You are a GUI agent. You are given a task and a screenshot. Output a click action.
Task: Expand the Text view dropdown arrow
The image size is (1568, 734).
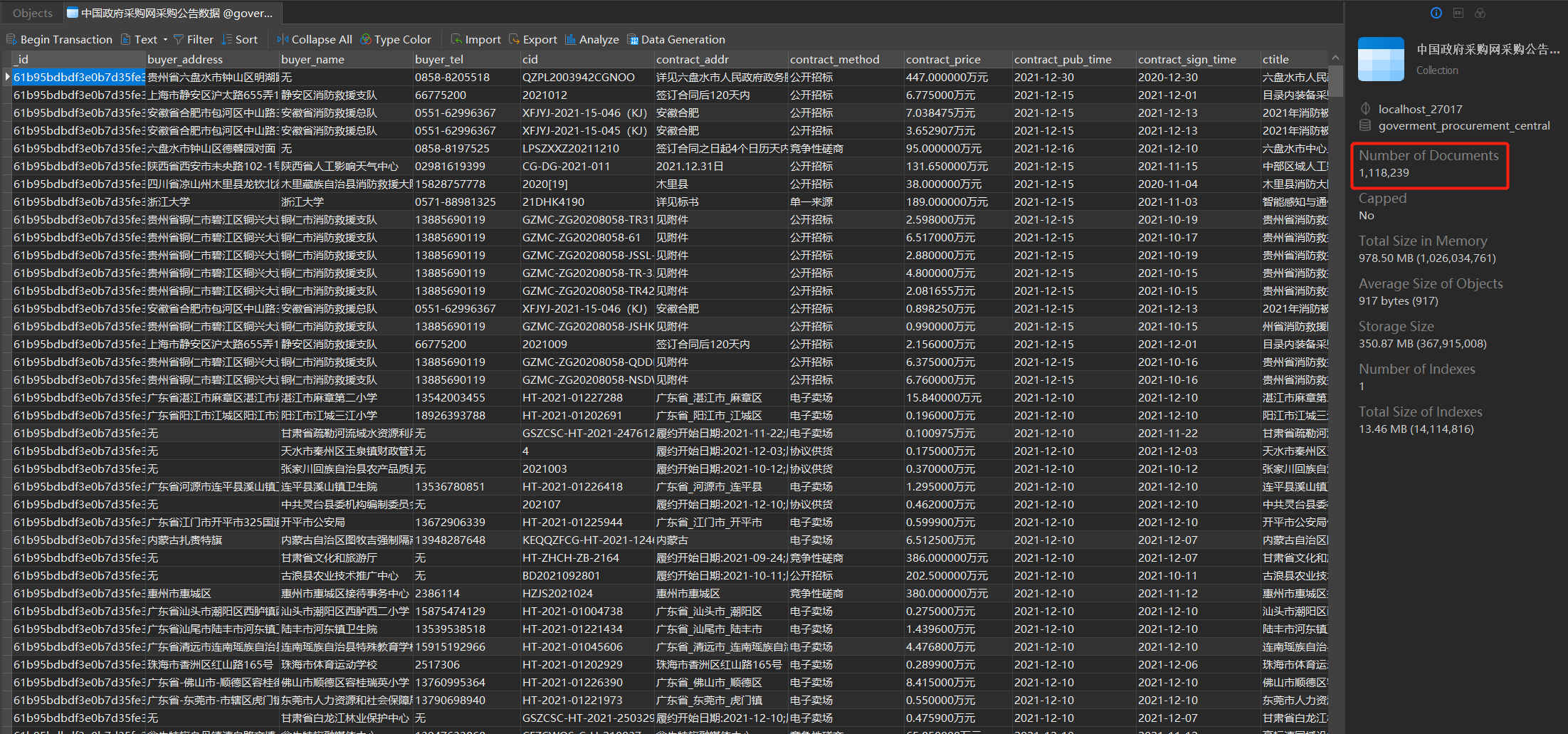(165, 40)
